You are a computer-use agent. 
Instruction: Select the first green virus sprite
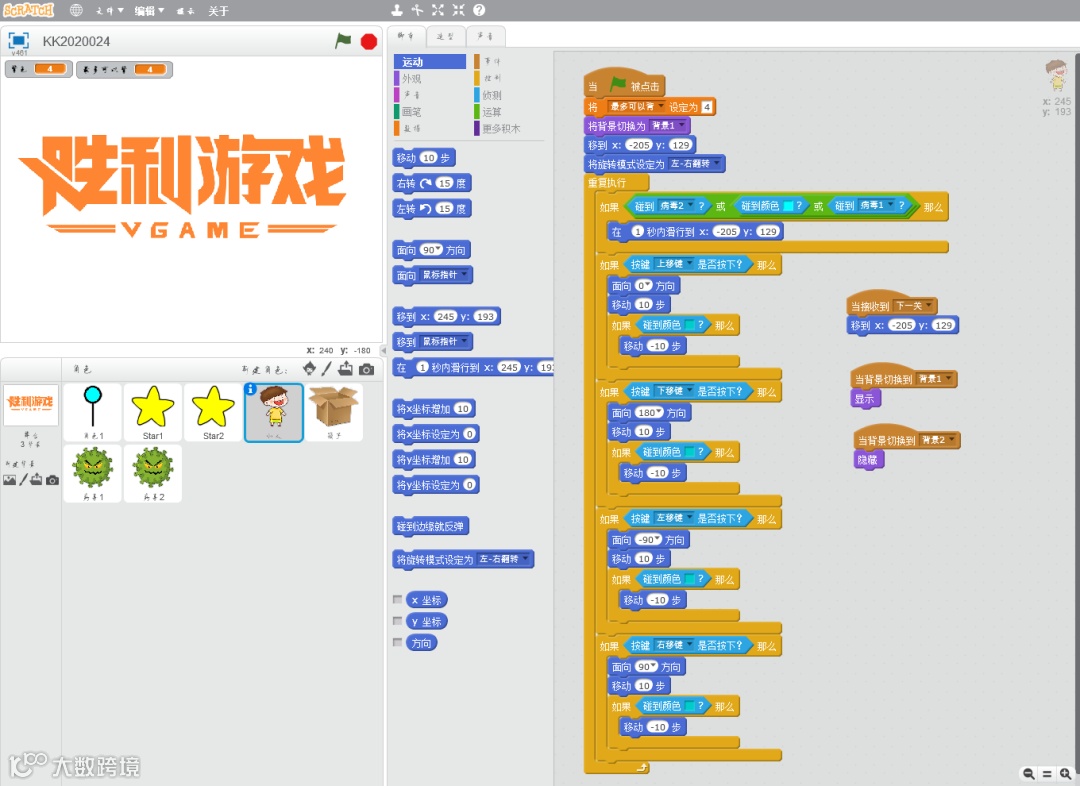(93, 473)
